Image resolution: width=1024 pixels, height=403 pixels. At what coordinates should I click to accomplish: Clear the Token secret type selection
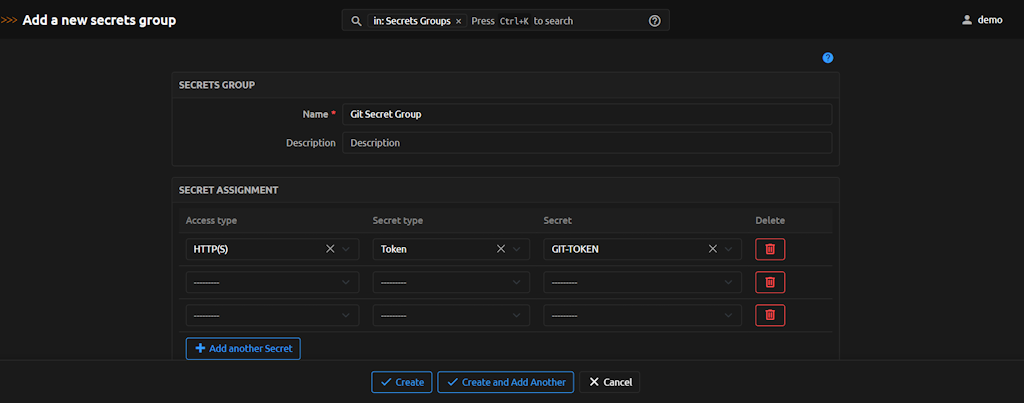pyautogui.click(x=500, y=249)
